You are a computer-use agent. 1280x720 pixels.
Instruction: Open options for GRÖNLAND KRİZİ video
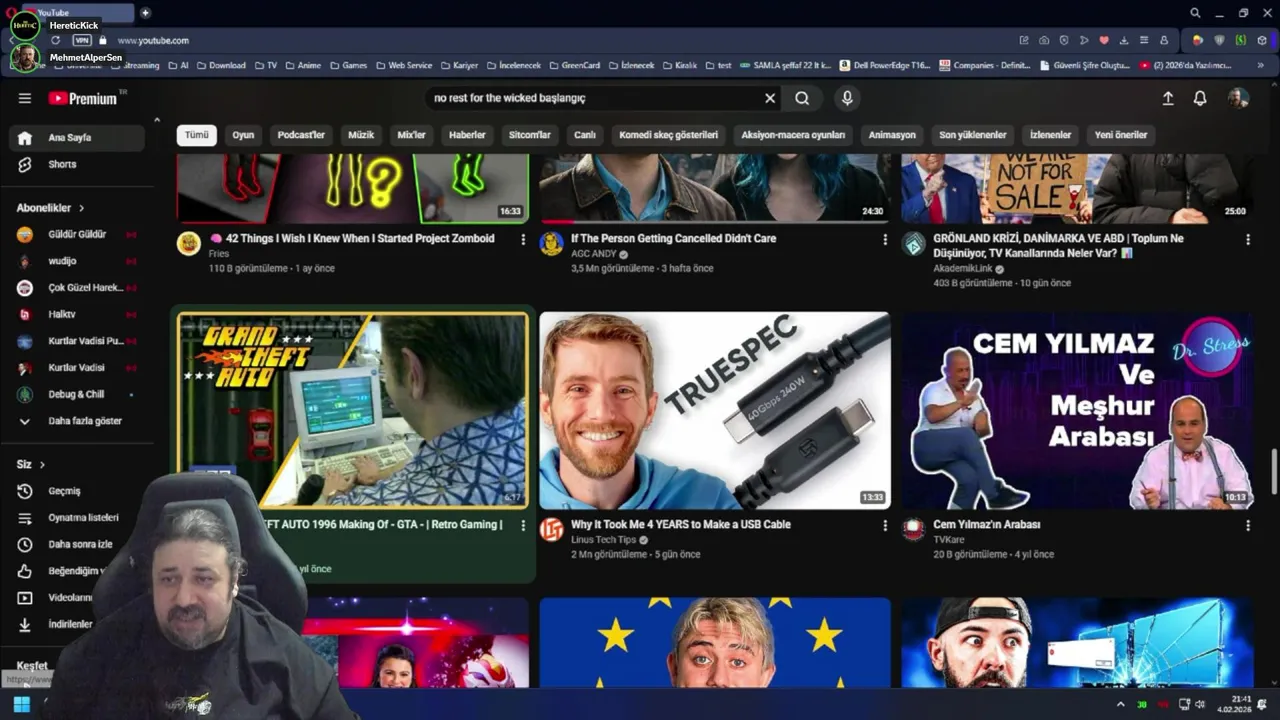pos(1247,240)
